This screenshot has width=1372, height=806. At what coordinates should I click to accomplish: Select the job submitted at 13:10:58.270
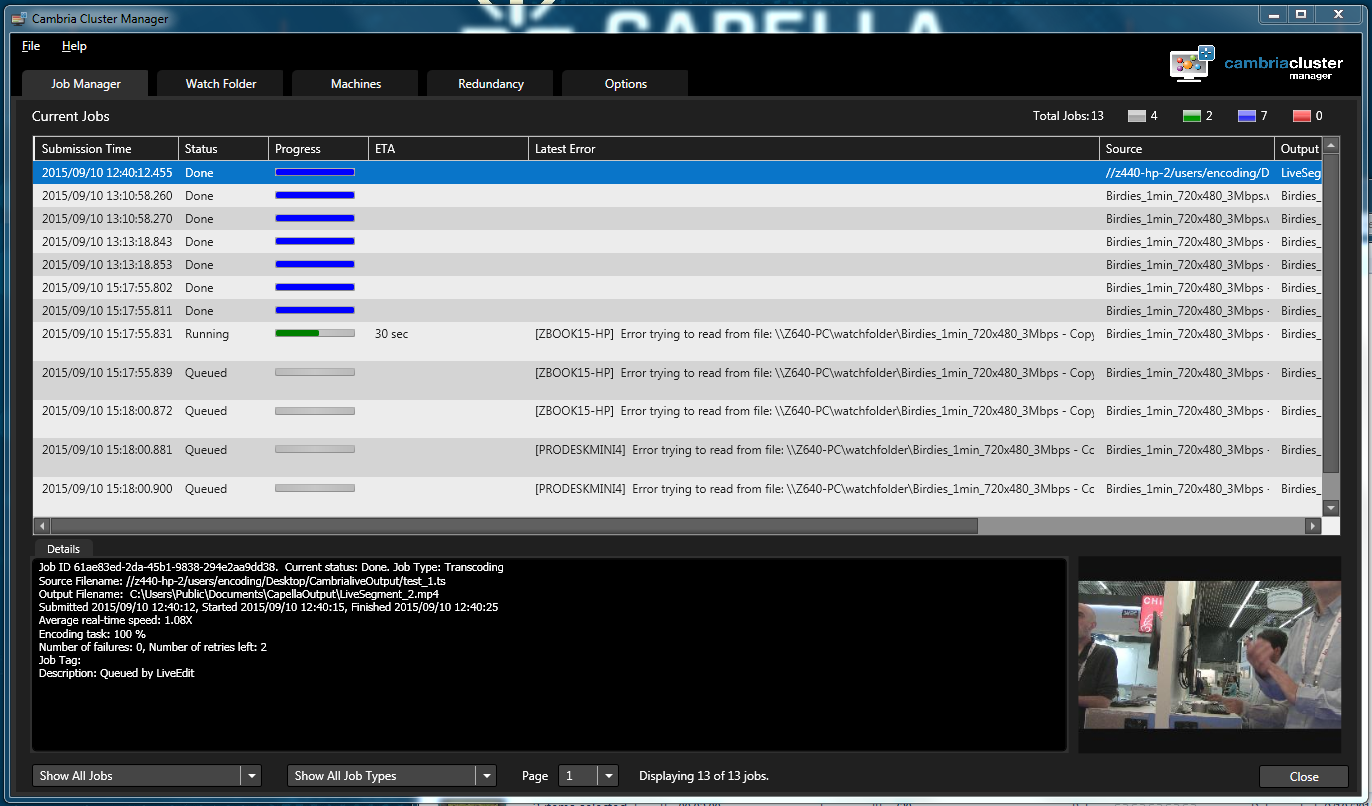678,219
